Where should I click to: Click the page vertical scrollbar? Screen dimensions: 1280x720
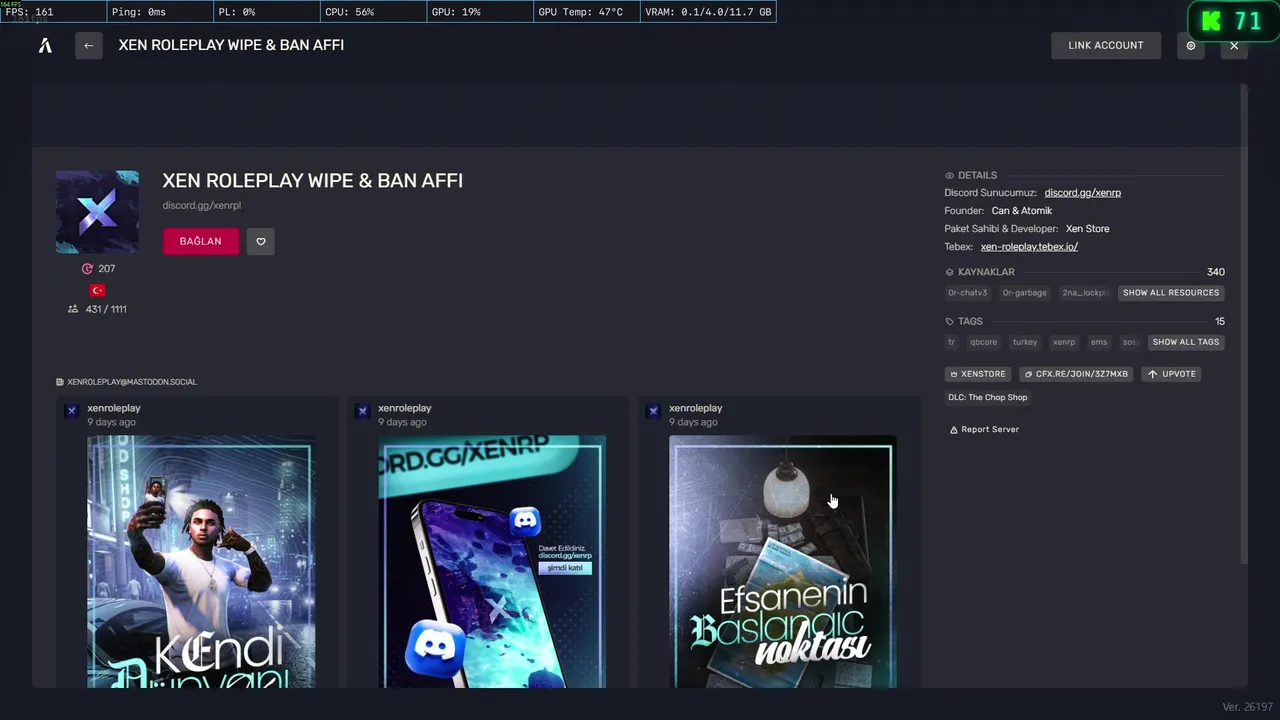coord(1244,325)
